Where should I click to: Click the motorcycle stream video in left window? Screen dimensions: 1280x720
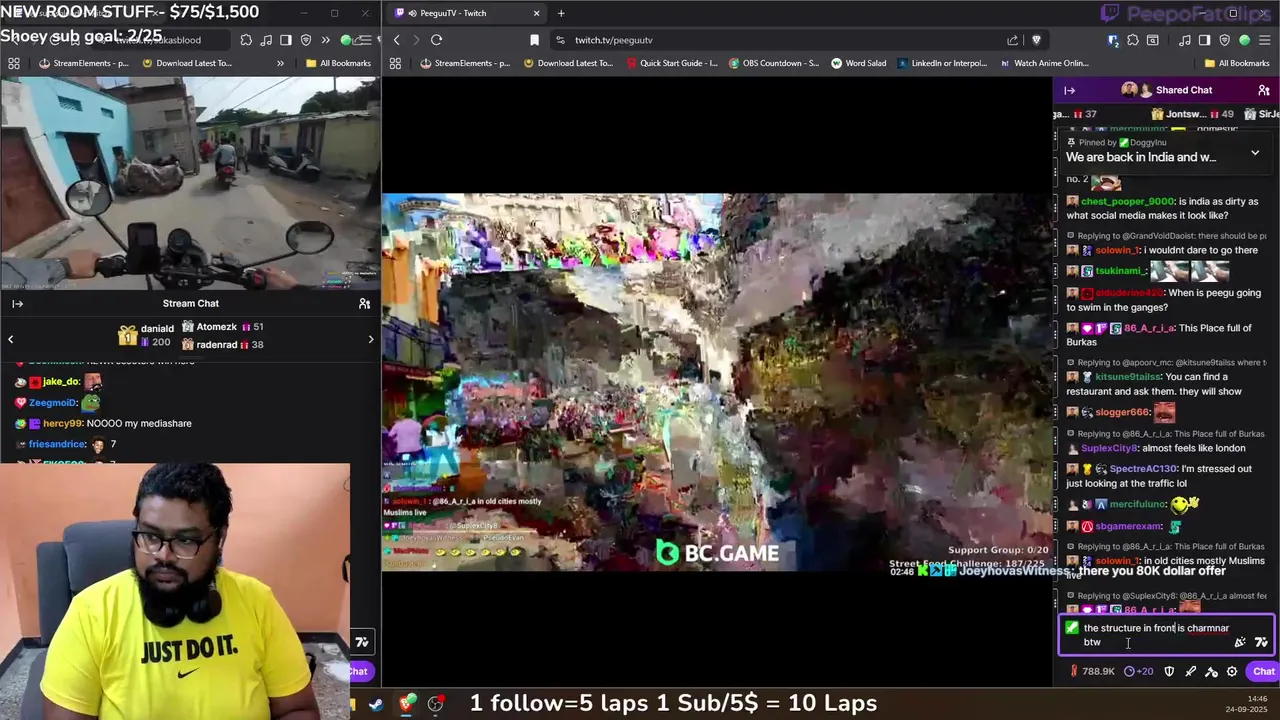pyautogui.click(x=190, y=183)
